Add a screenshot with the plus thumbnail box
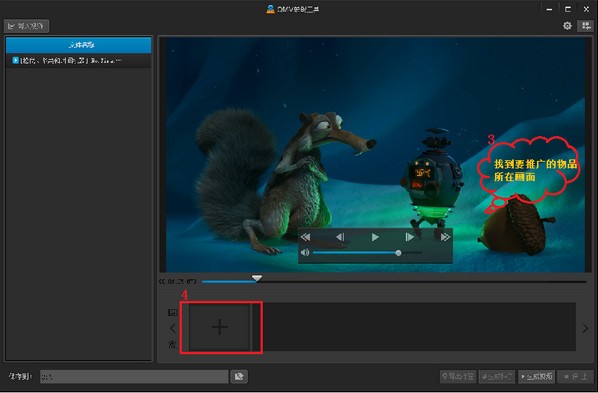Screen dimensions: 598x393 pyautogui.click(x=219, y=327)
